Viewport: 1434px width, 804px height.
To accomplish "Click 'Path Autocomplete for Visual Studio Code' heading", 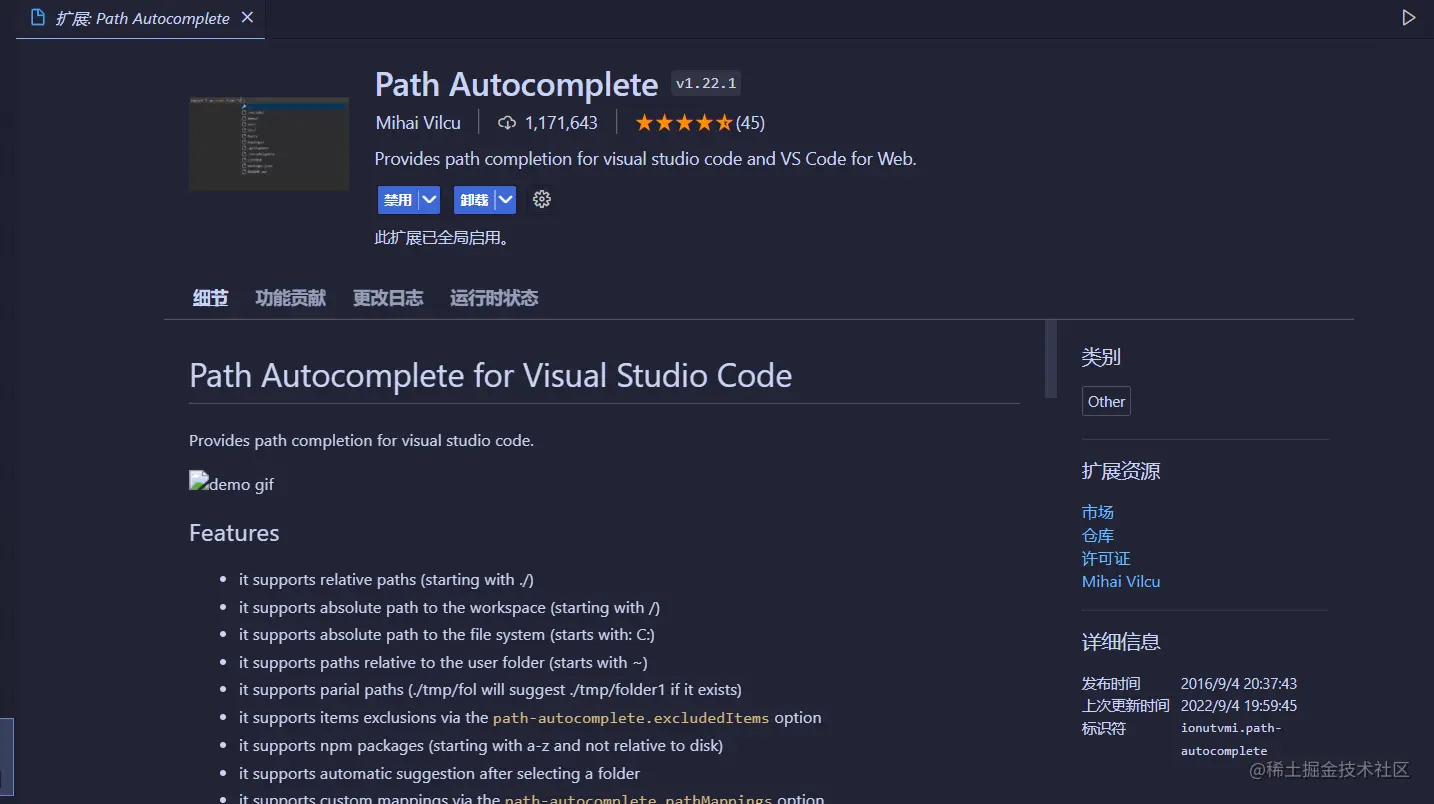I will (x=490, y=376).
